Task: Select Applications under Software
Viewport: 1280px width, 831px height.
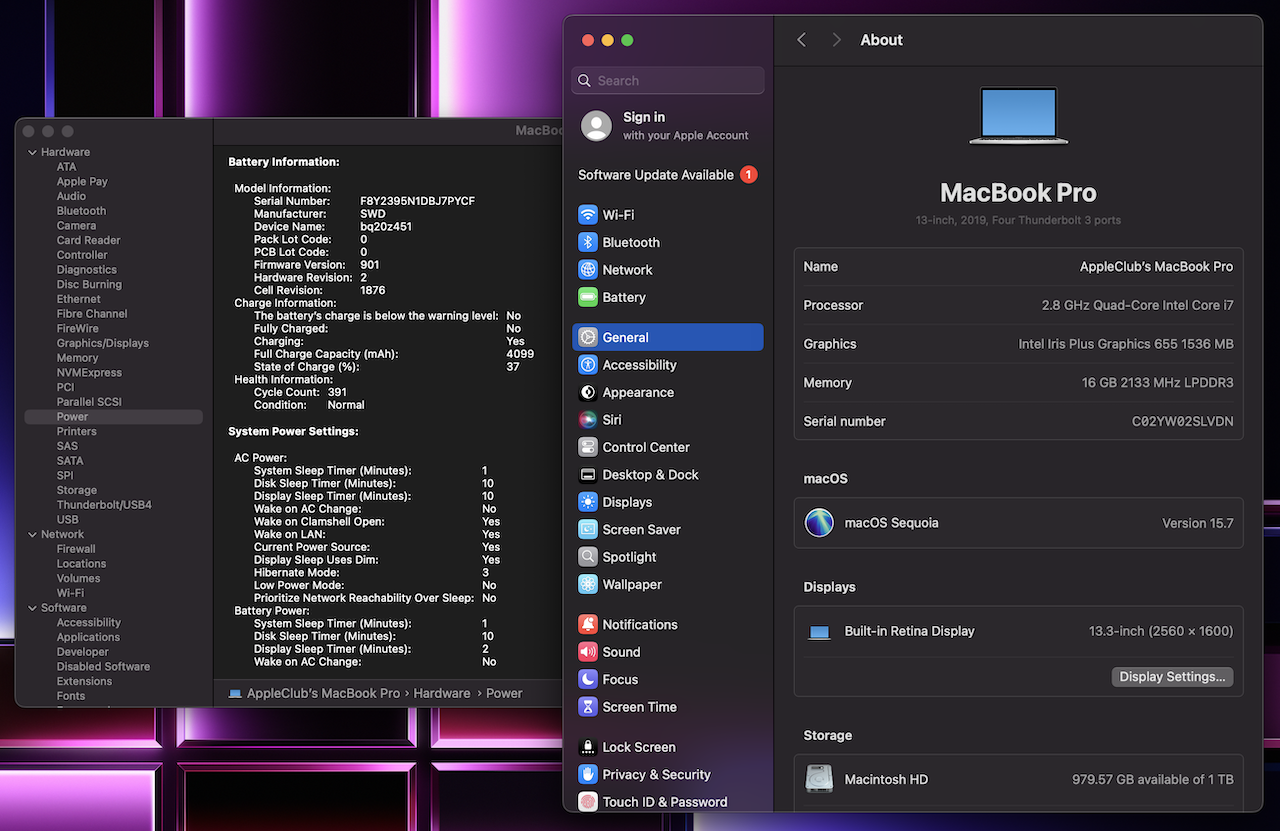Action: click(88, 637)
